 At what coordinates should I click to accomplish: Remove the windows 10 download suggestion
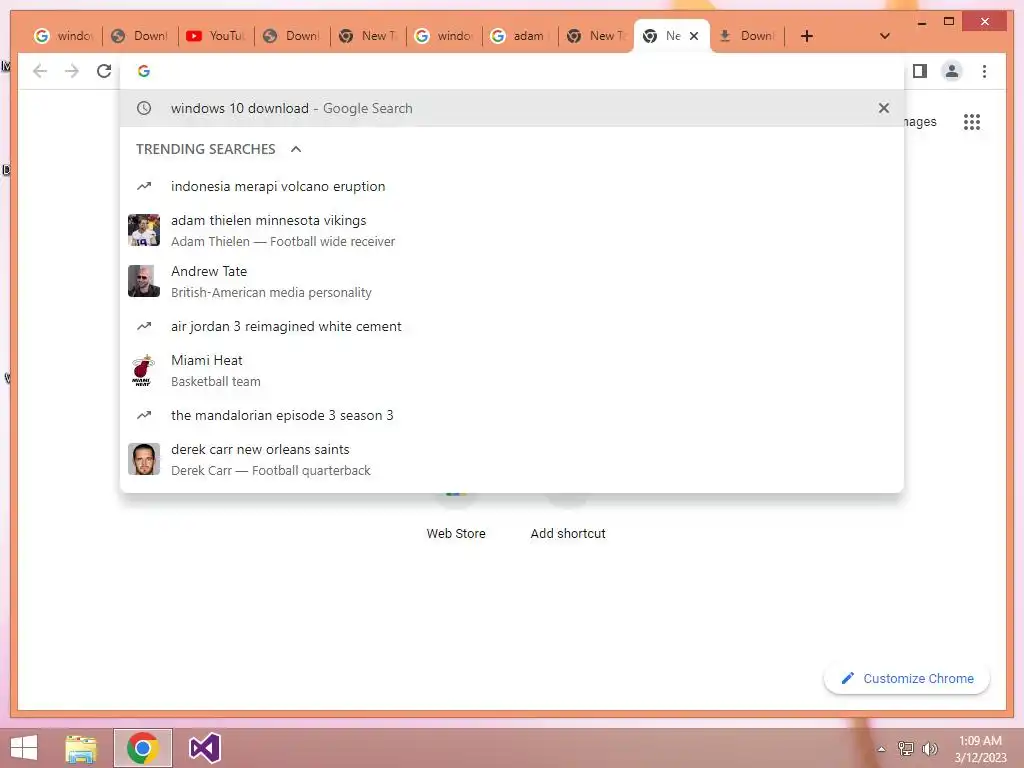[884, 108]
